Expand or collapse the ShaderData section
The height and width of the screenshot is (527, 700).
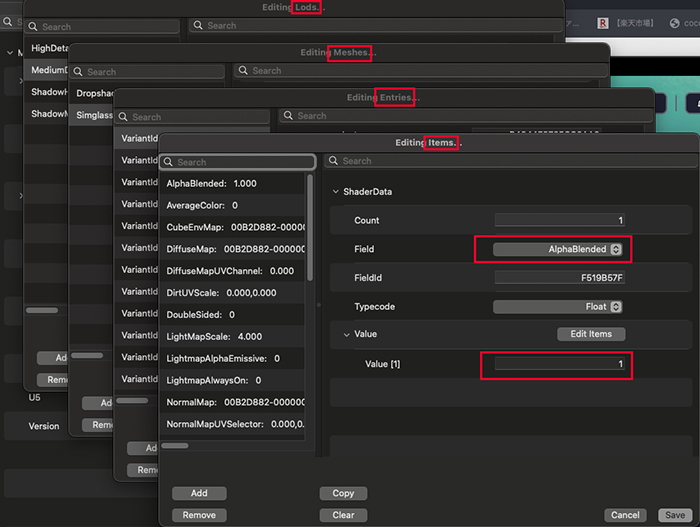(x=335, y=191)
